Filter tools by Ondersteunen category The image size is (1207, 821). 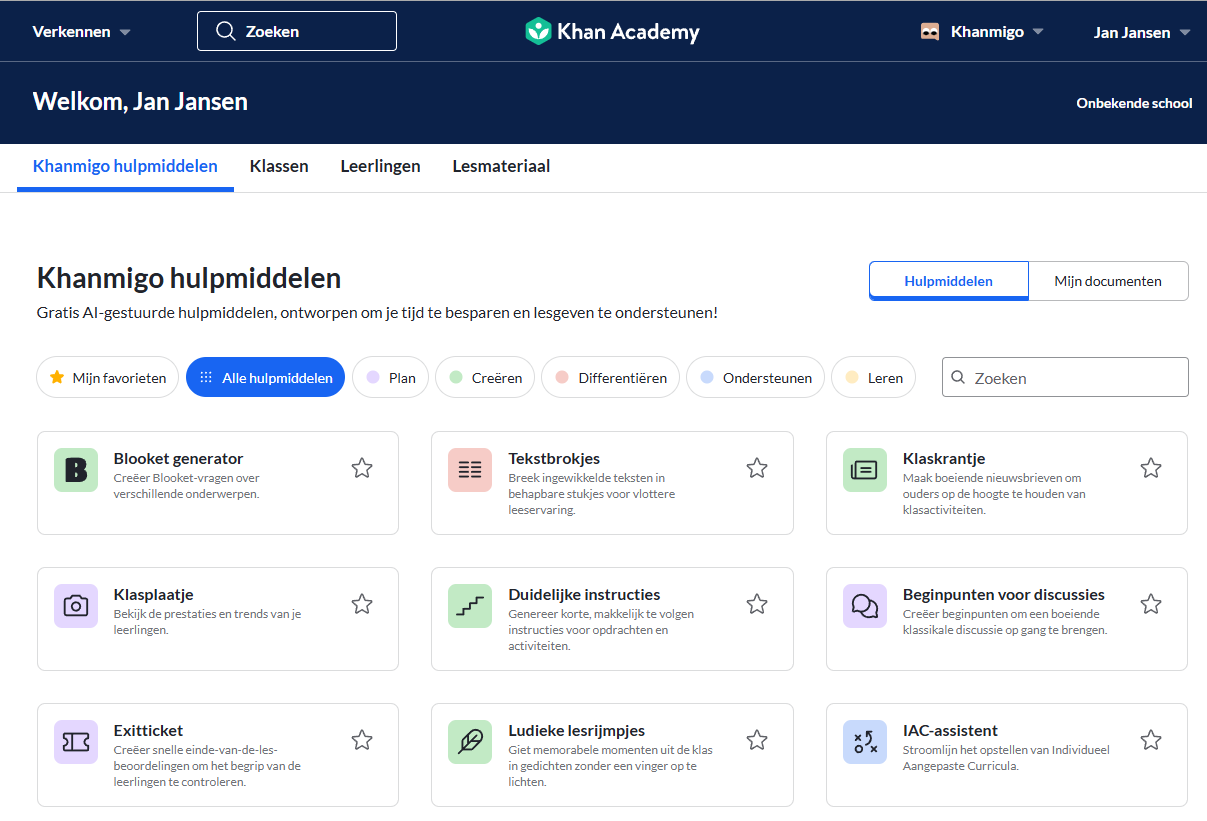coord(755,378)
